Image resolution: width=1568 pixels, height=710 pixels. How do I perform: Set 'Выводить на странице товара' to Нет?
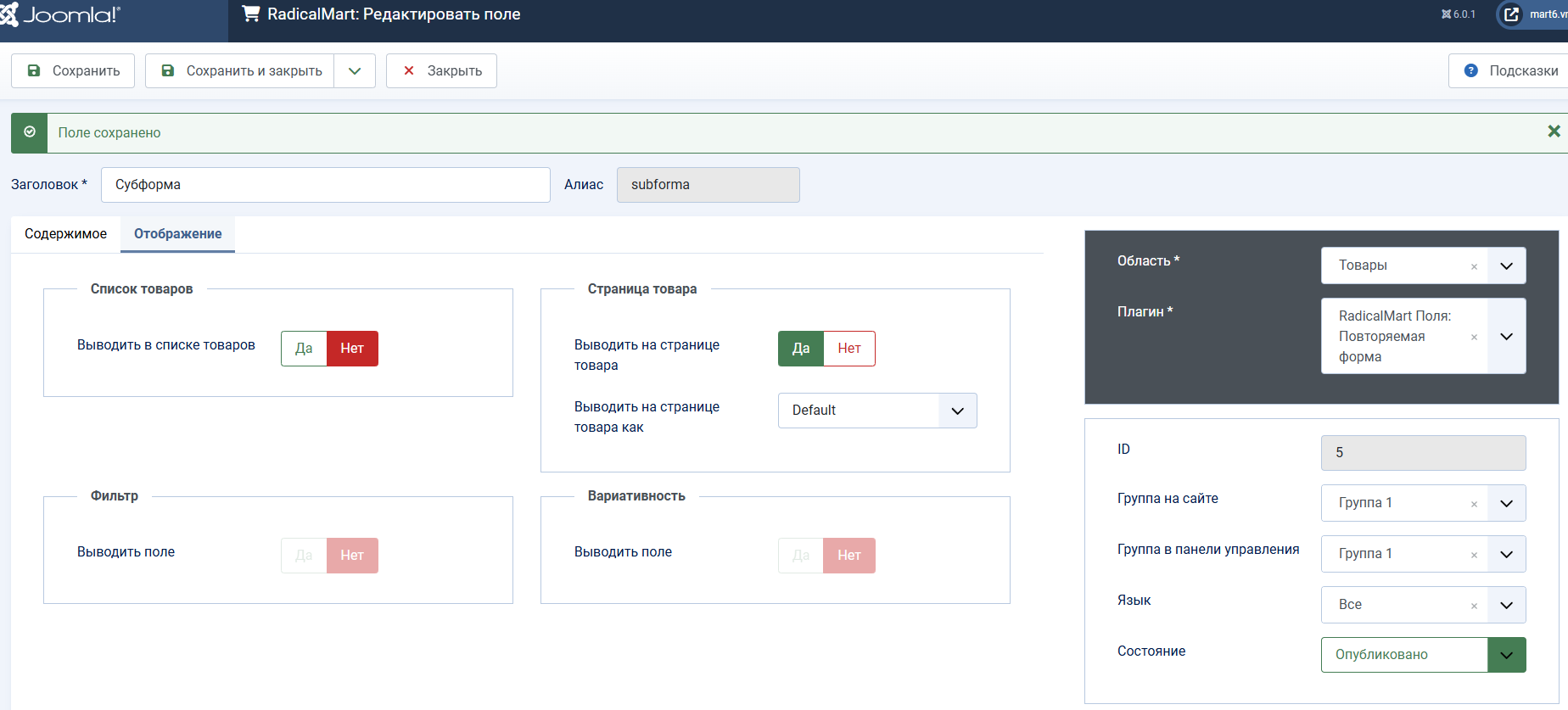(848, 349)
